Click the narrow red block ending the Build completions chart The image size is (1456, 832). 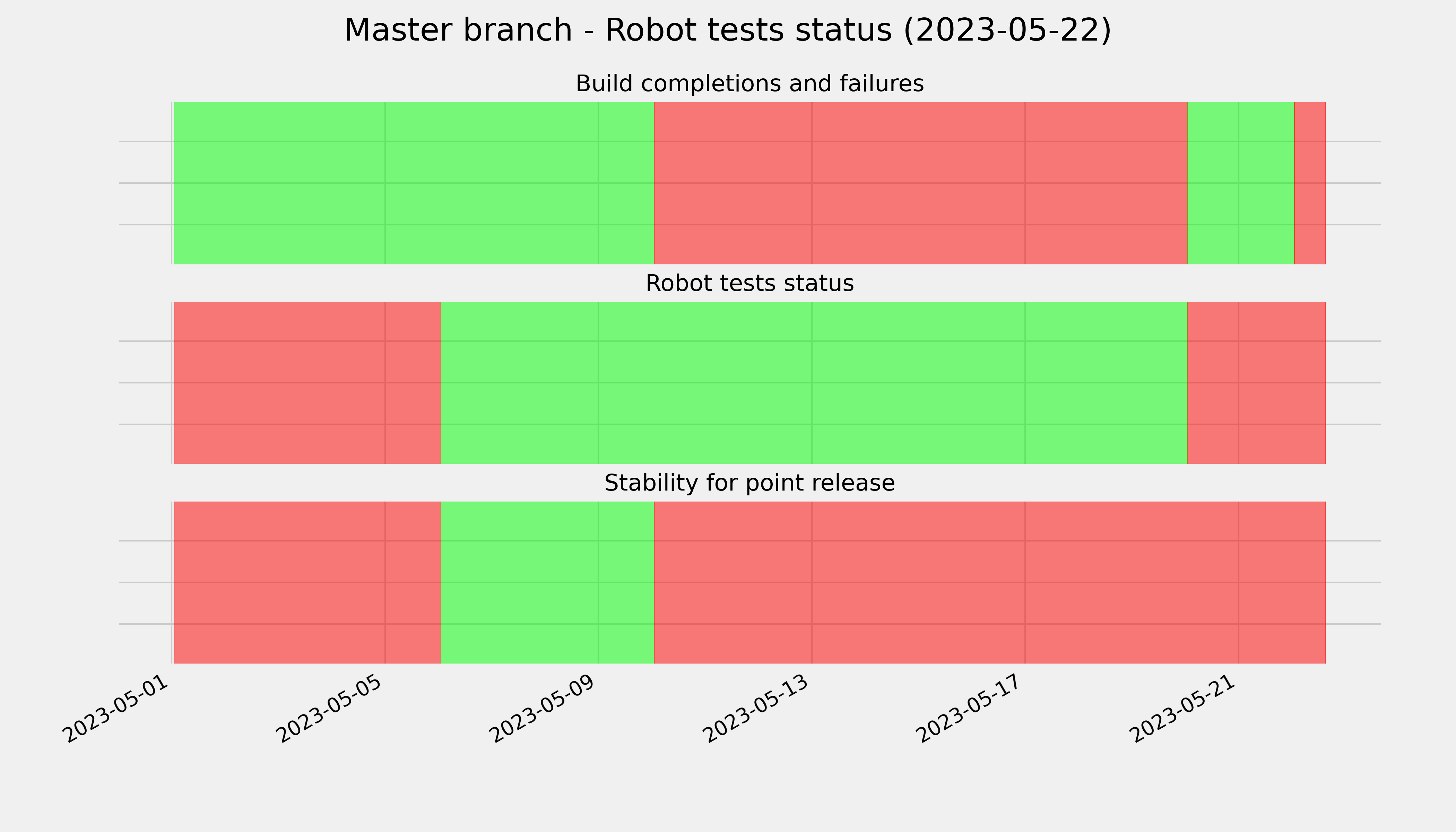[x=1310, y=183]
